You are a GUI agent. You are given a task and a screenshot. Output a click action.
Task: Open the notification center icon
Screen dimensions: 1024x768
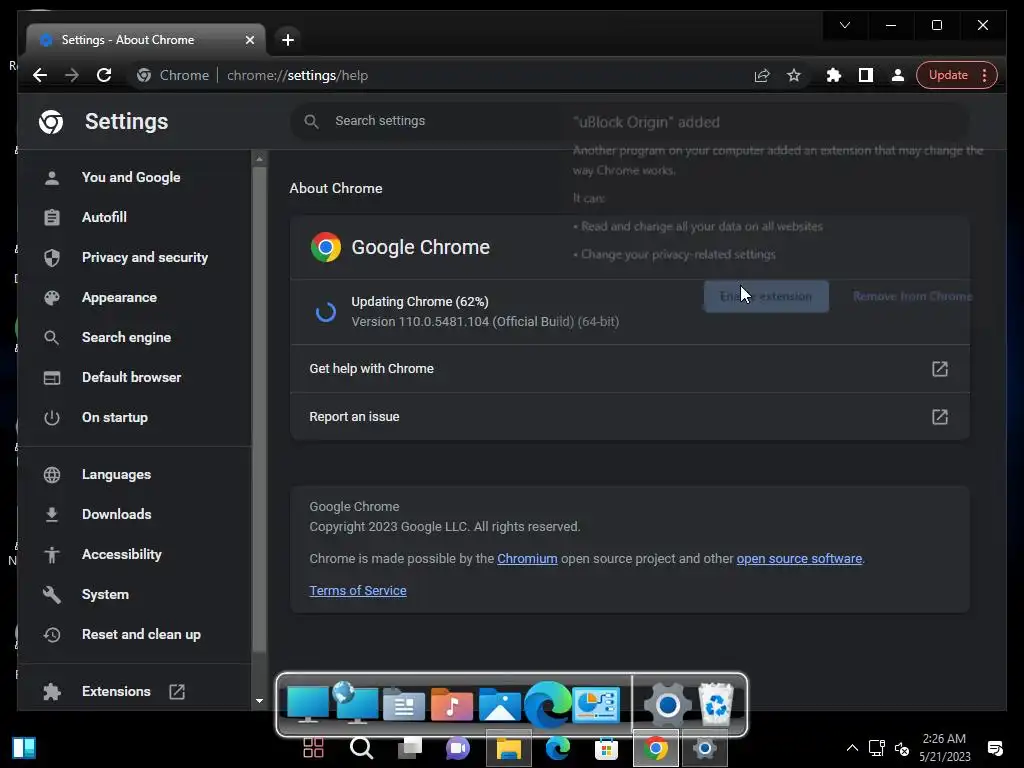pyautogui.click(x=995, y=748)
